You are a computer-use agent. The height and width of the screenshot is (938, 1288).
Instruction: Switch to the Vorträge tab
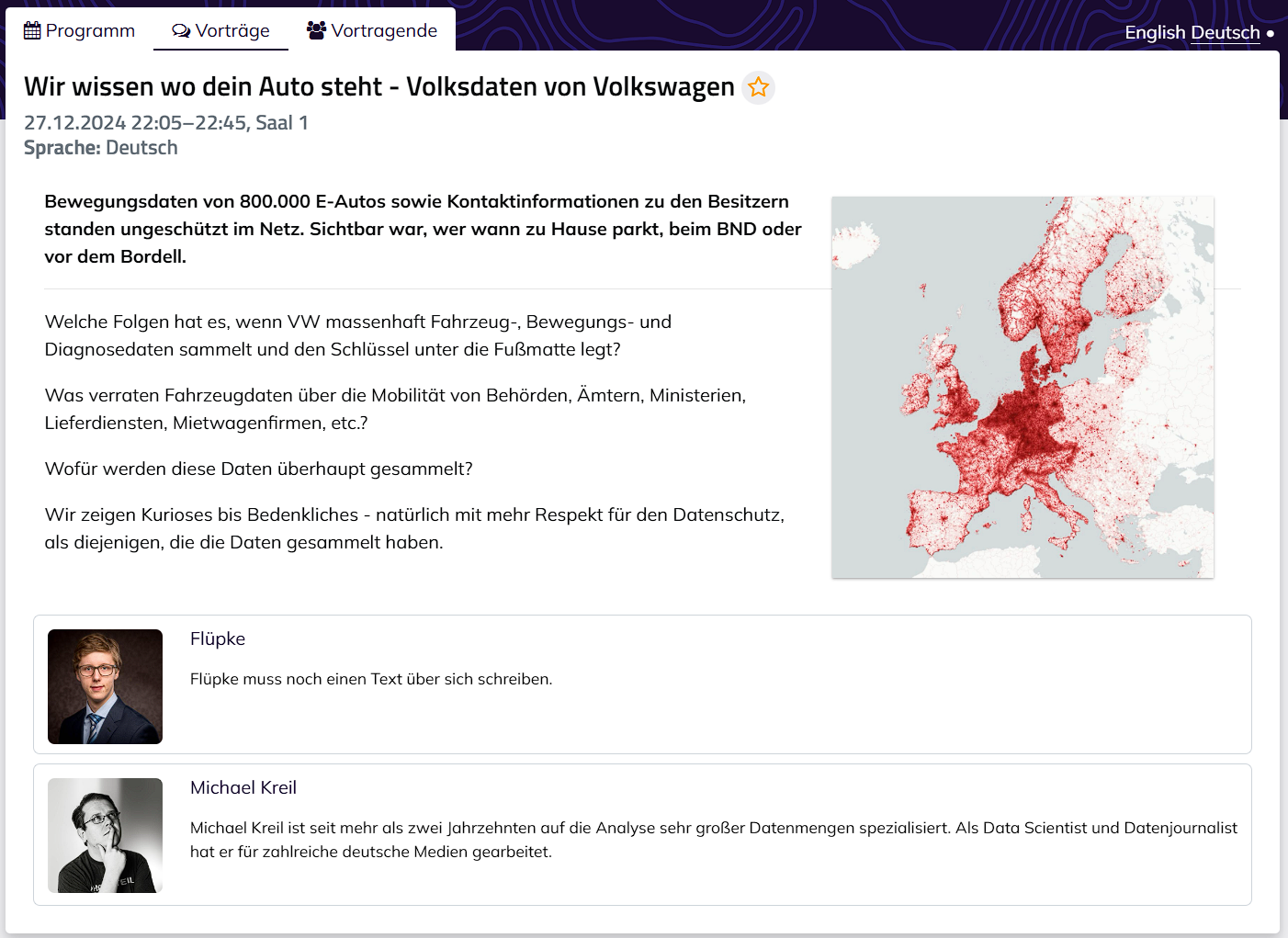(x=220, y=30)
